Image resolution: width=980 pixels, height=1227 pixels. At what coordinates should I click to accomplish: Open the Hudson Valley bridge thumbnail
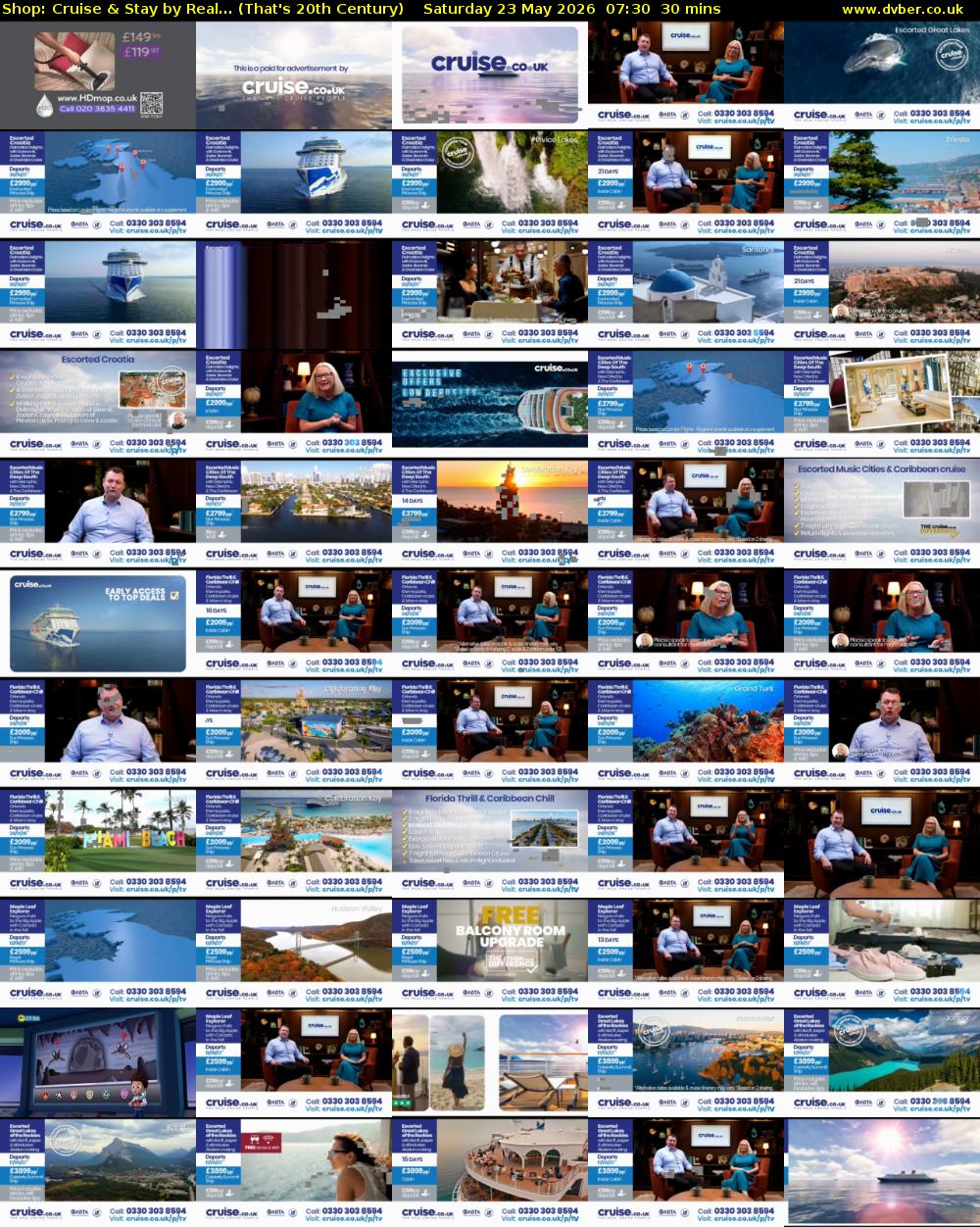pyautogui.click(x=294, y=954)
